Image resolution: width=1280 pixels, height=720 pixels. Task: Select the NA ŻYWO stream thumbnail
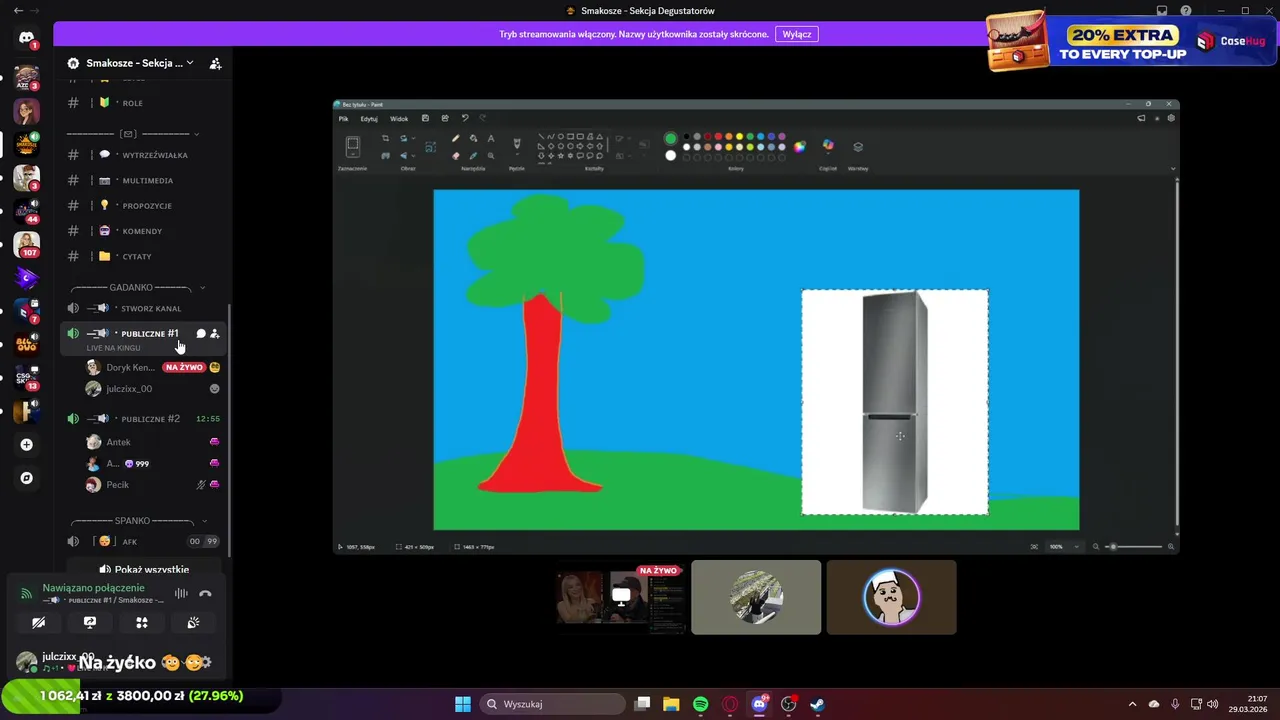(x=621, y=597)
